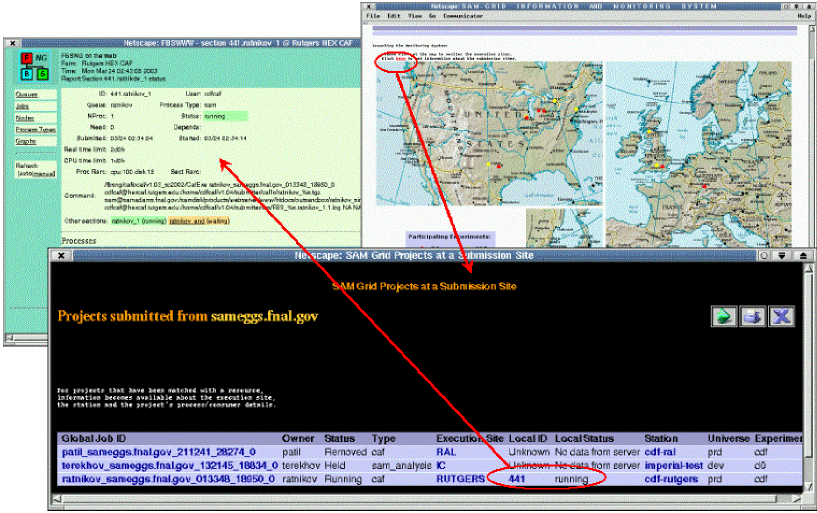Click the FBSNG logo icon

33,67
